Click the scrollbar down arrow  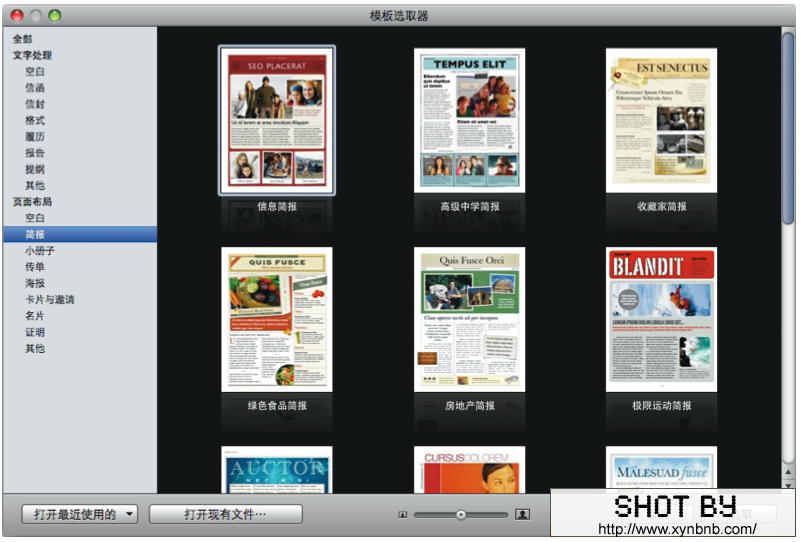(x=788, y=485)
